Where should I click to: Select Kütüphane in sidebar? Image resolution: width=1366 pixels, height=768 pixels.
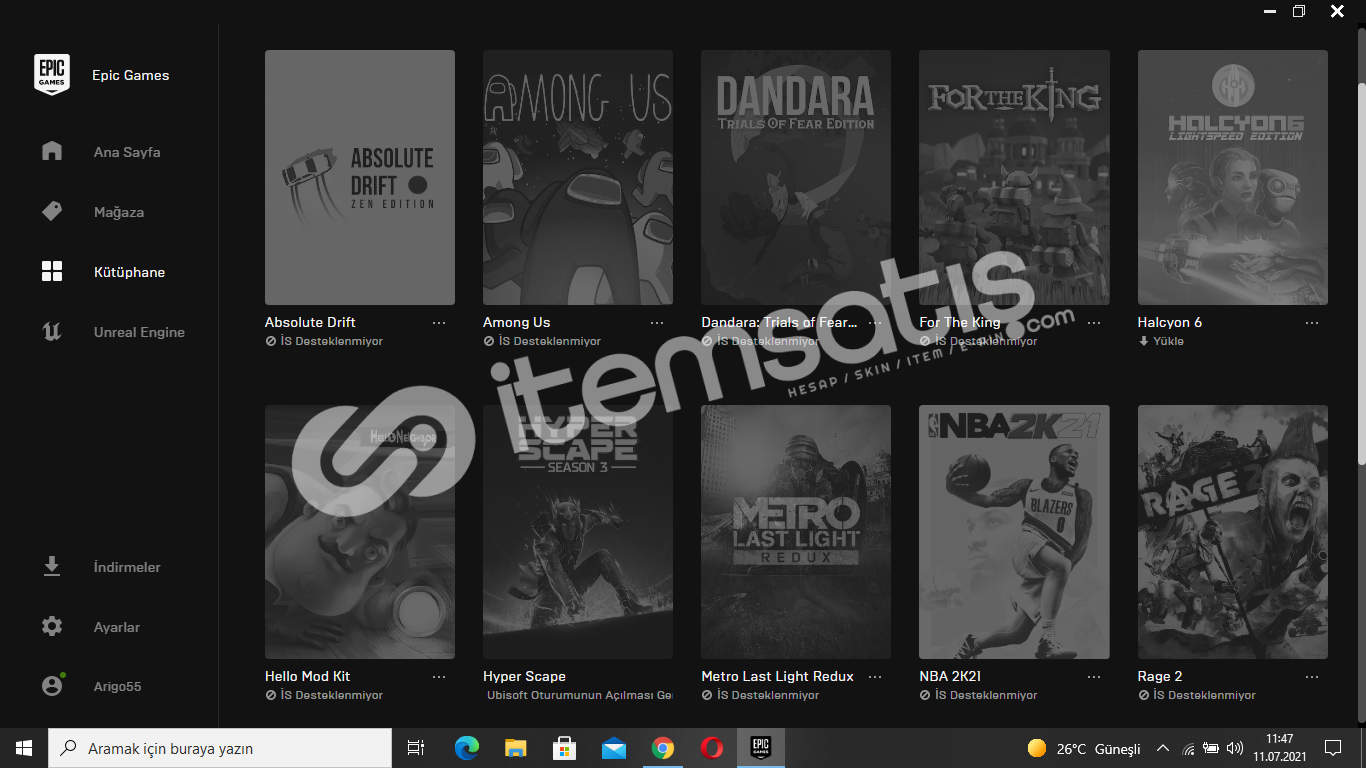tap(129, 272)
